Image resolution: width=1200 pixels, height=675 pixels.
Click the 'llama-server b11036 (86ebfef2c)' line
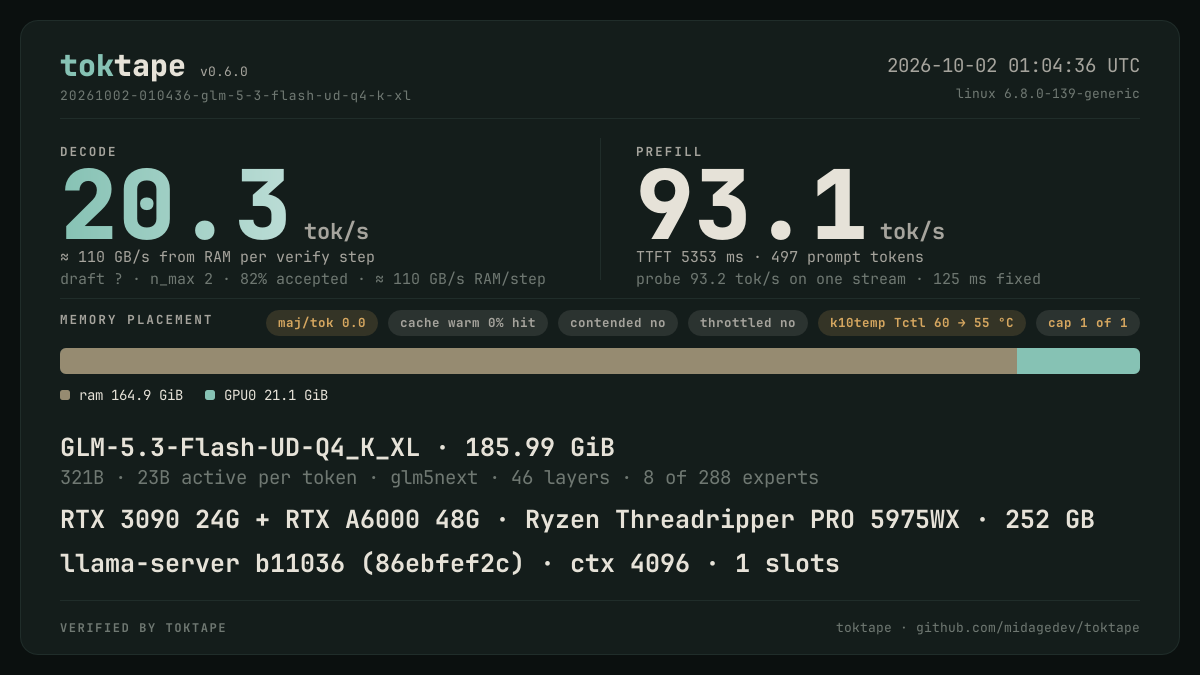[450, 564]
